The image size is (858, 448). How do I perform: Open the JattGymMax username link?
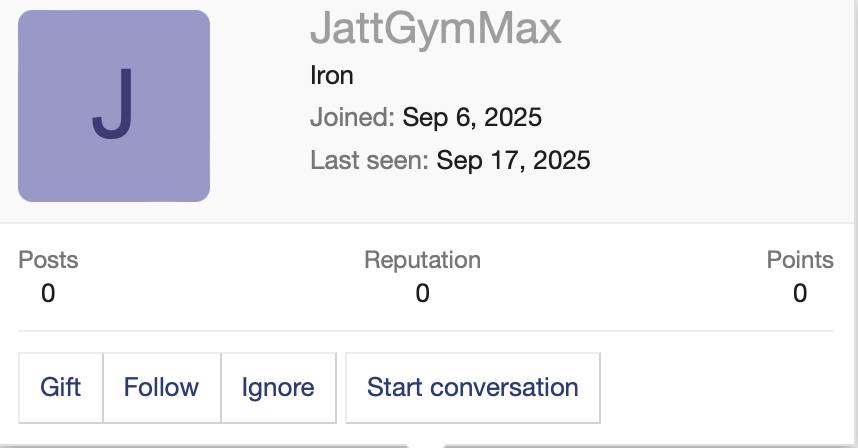point(435,30)
